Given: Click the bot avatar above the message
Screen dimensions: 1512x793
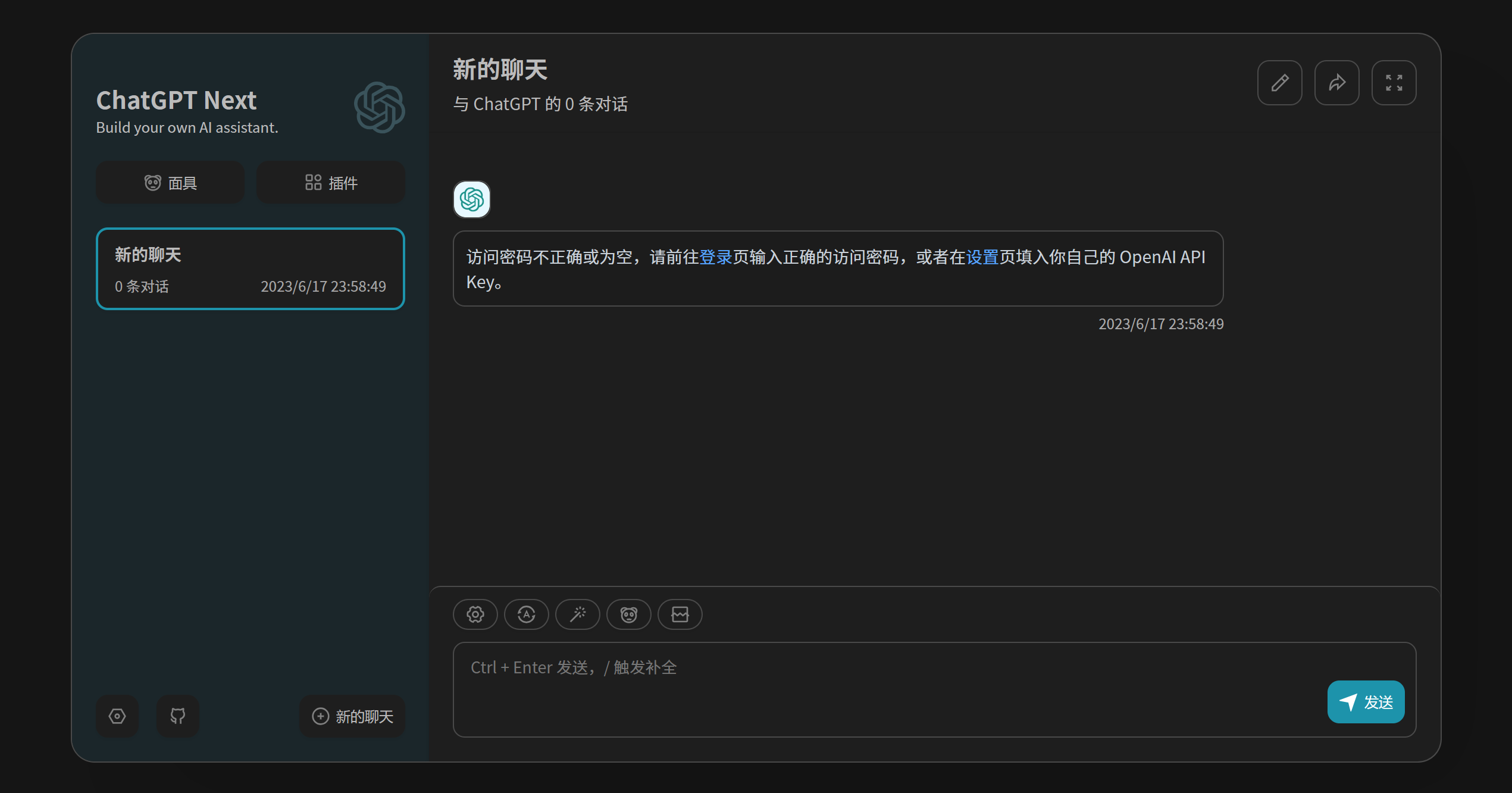Looking at the screenshot, I should [x=472, y=199].
